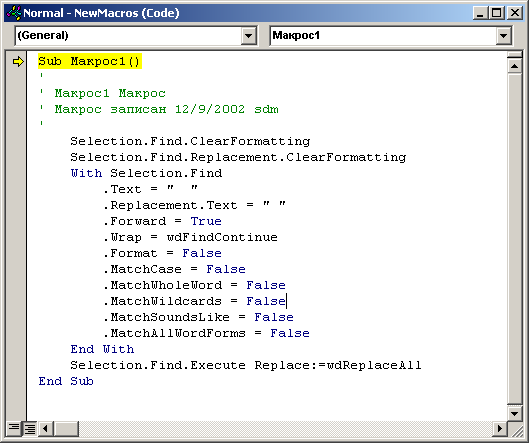529x443 pixels.
Task: Click the 'End Sub' line
Action: pos(66,381)
